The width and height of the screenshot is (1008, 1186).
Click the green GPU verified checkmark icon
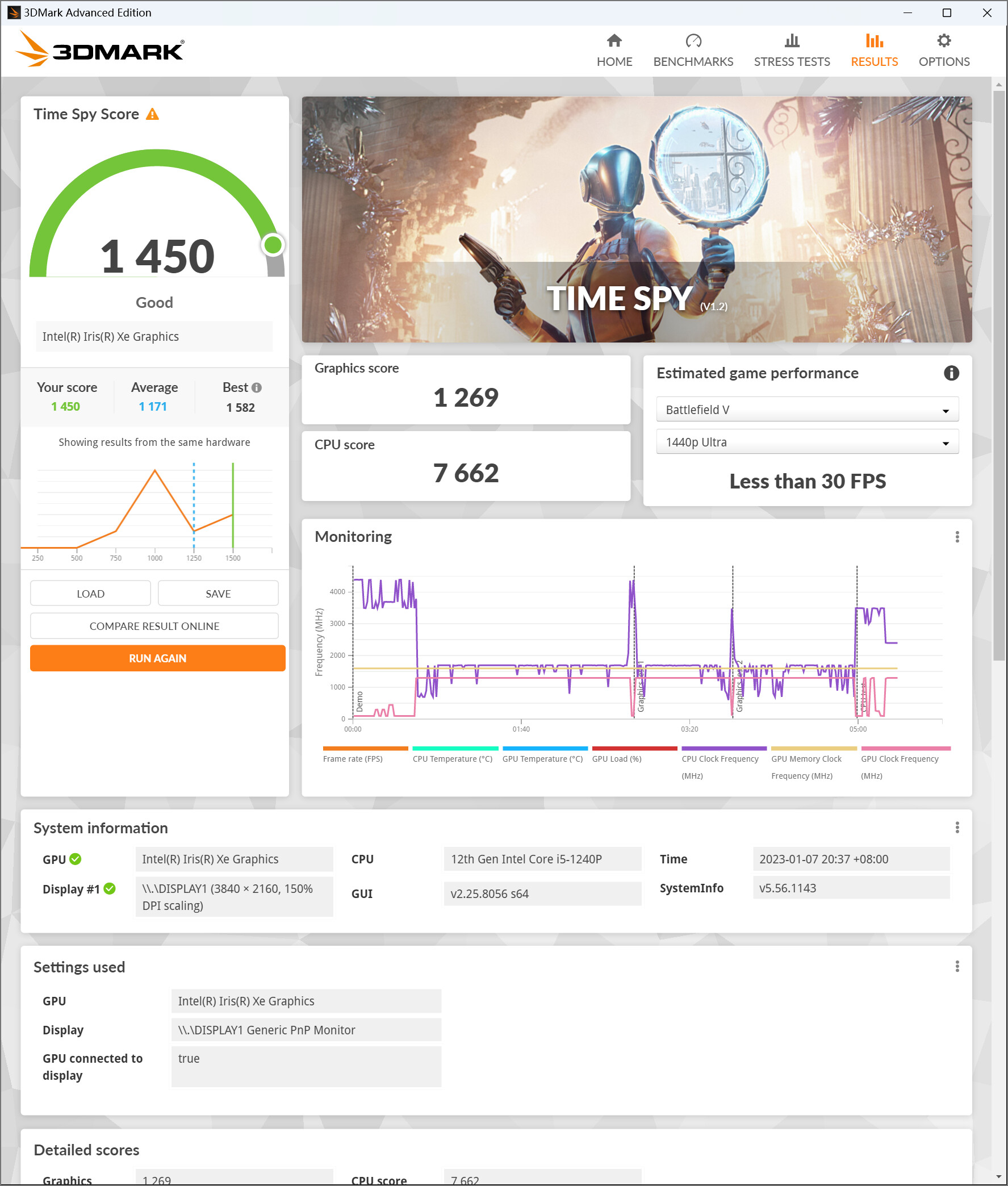point(76,859)
